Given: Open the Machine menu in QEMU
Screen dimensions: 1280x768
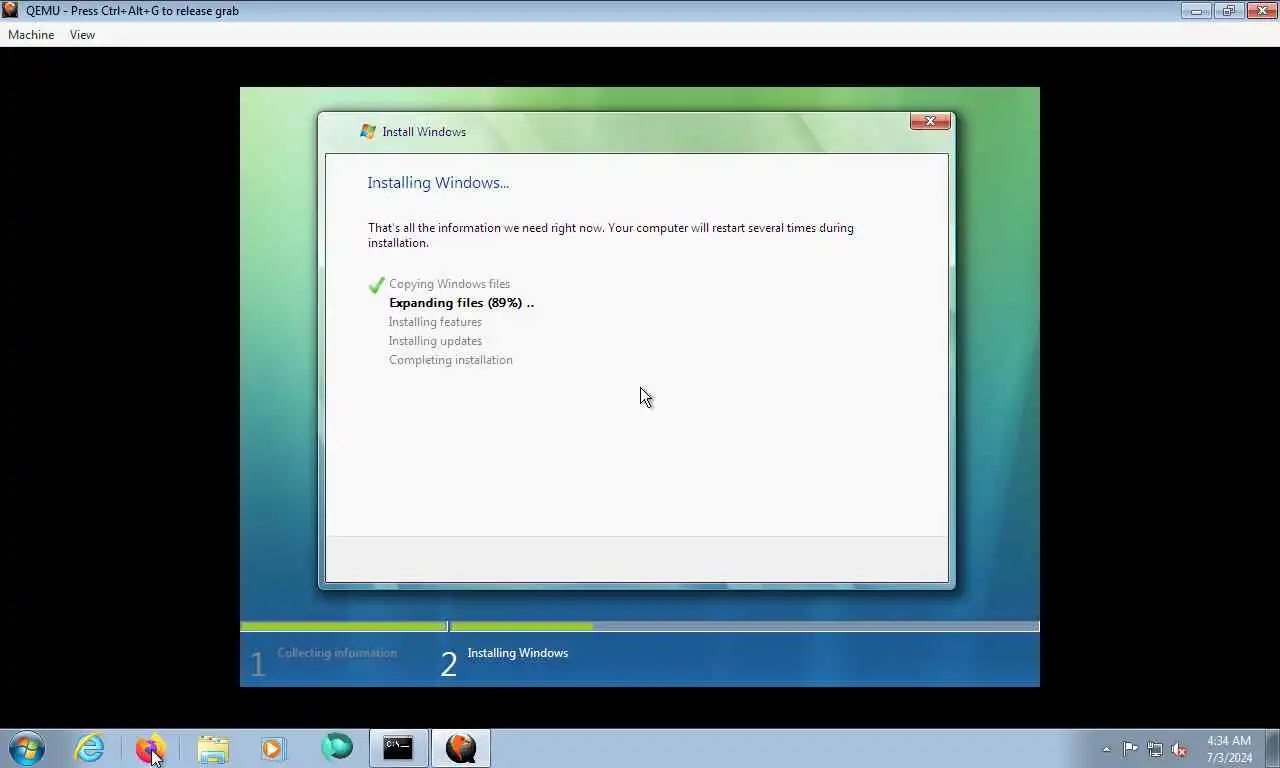Looking at the screenshot, I should point(31,34).
